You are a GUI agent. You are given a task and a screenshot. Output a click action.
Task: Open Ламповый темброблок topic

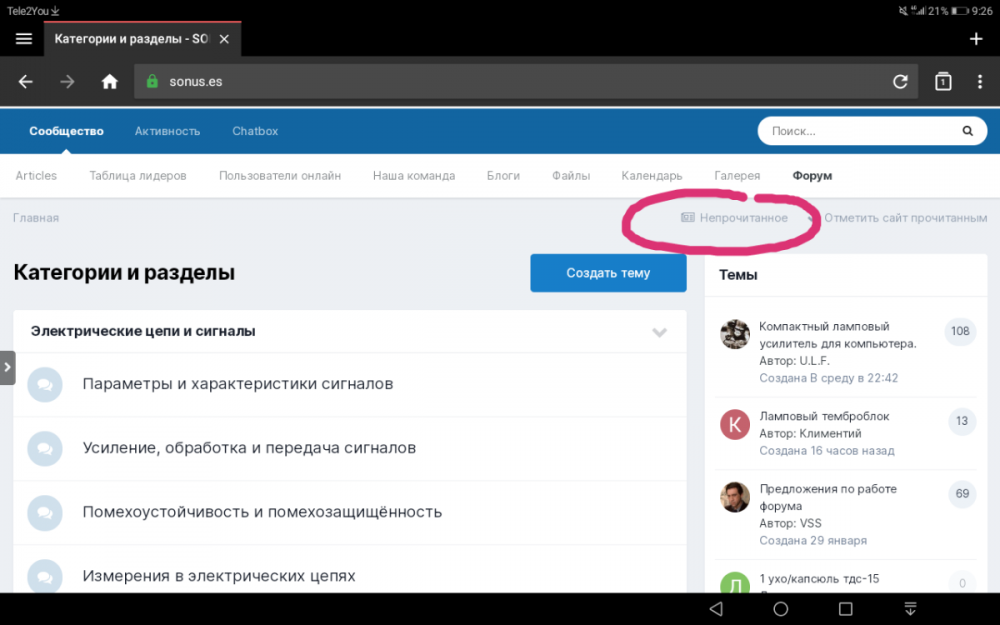823,416
